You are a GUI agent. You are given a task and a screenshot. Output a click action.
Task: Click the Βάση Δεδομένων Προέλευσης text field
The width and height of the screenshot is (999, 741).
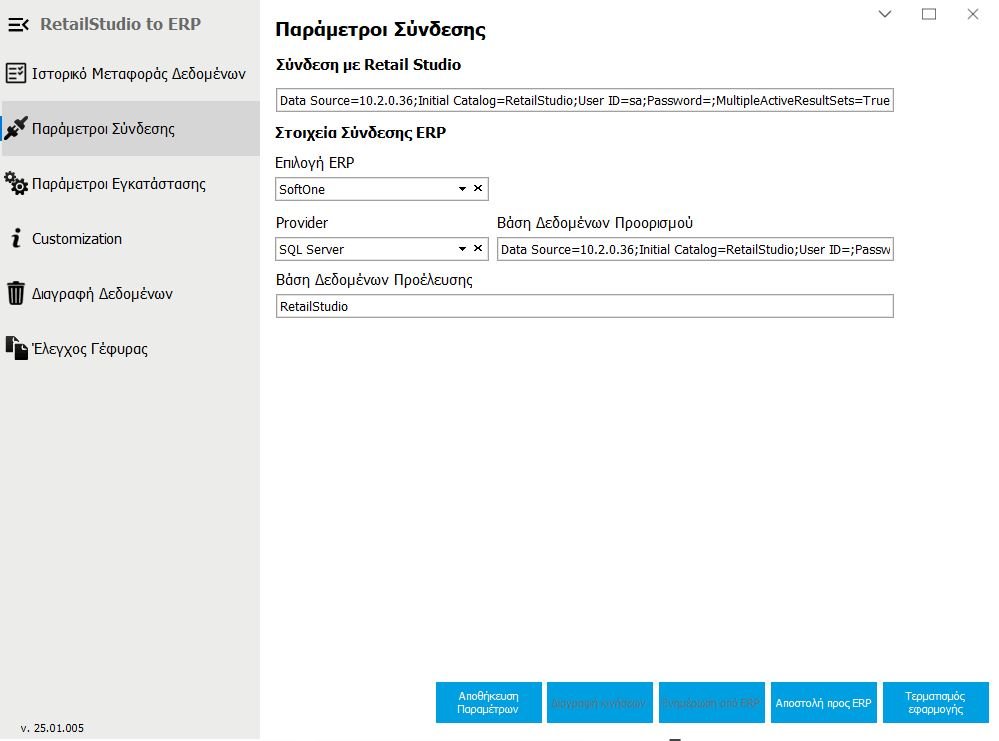coord(584,307)
